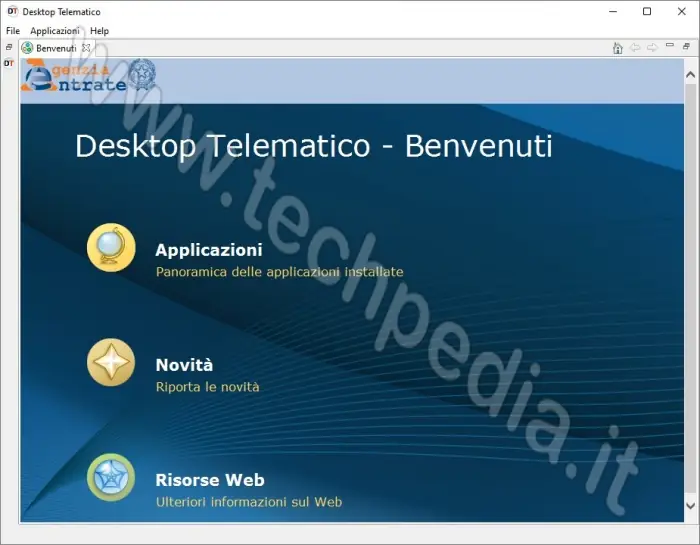The height and width of the screenshot is (545, 700).
Task: Minimize the Benvenuti view panel
Action: [670, 45]
